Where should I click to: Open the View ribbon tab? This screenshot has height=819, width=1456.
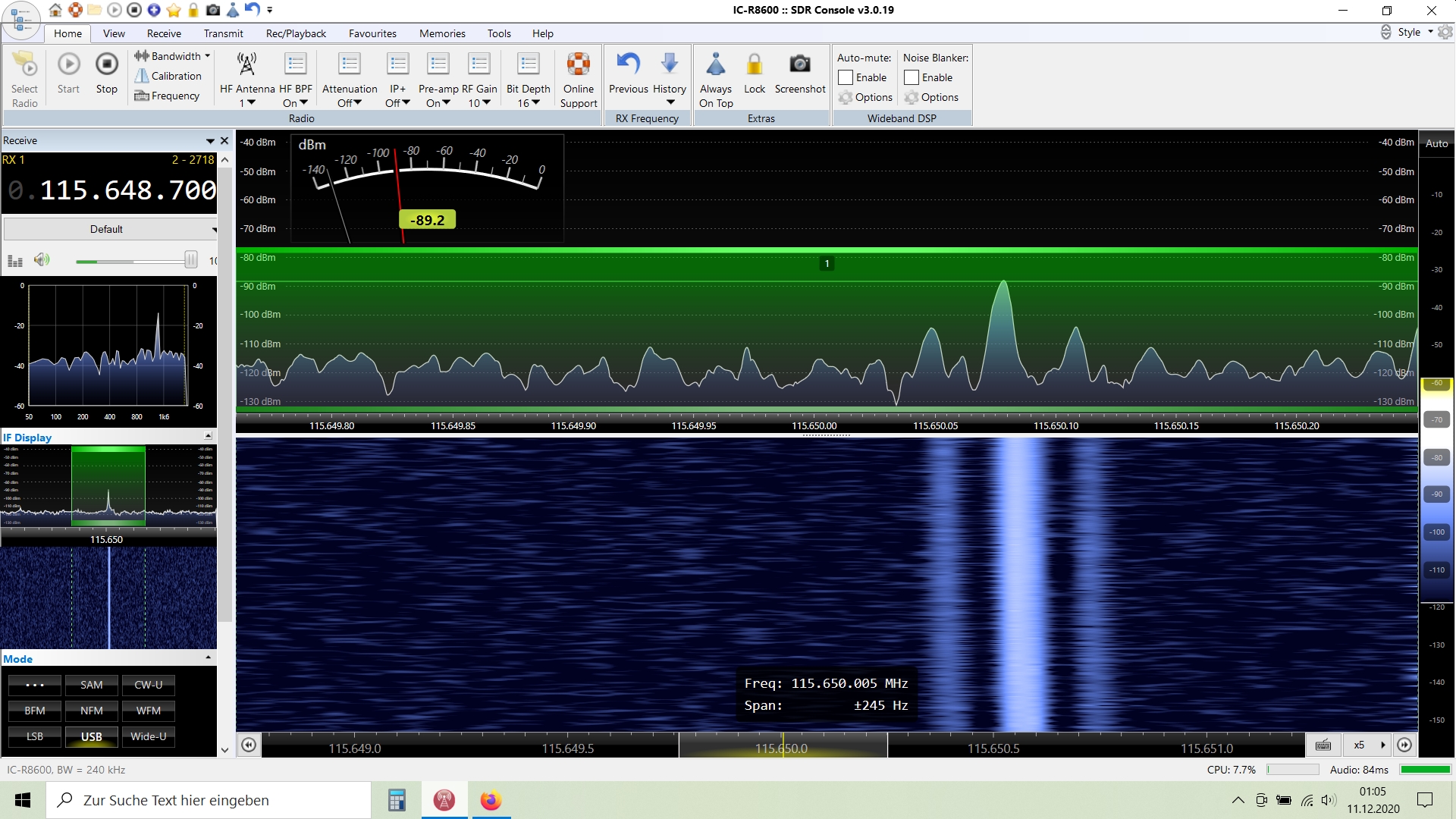(x=114, y=33)
